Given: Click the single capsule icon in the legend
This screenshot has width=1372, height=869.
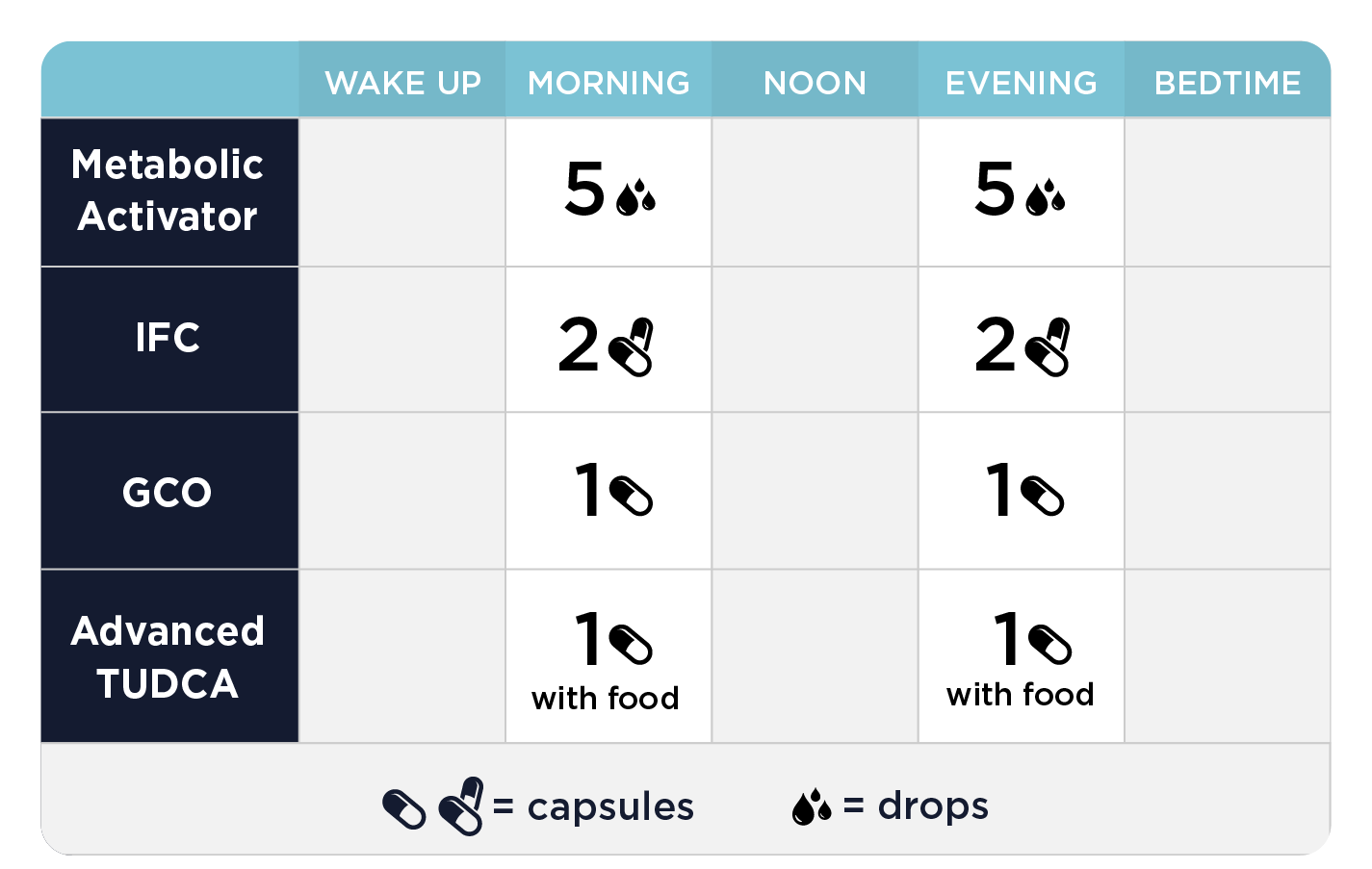Looking at the screenshot, I should point(404,809).
